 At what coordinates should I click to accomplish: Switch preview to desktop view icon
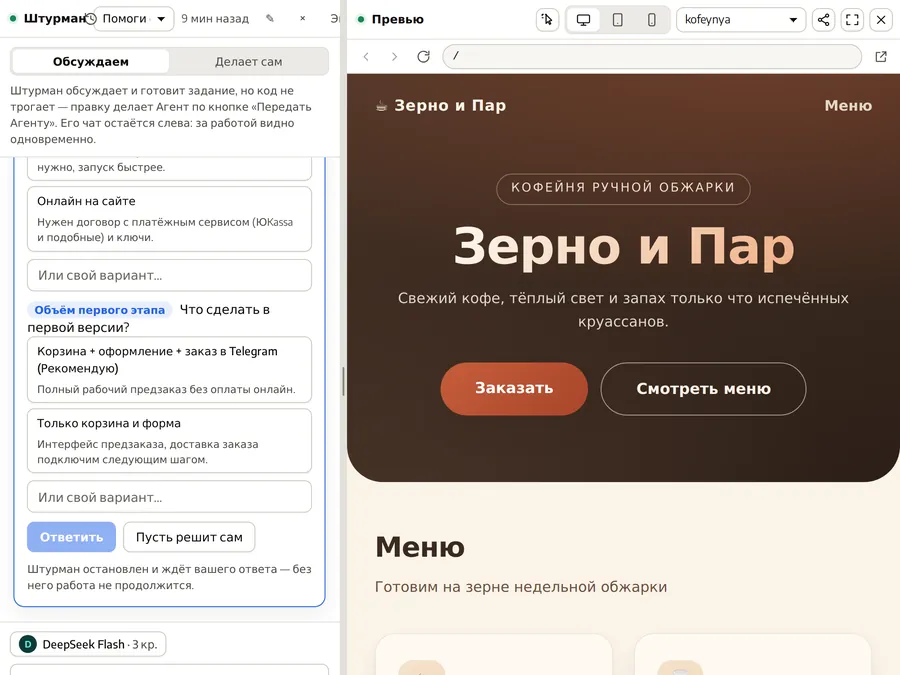click(583, 20)
